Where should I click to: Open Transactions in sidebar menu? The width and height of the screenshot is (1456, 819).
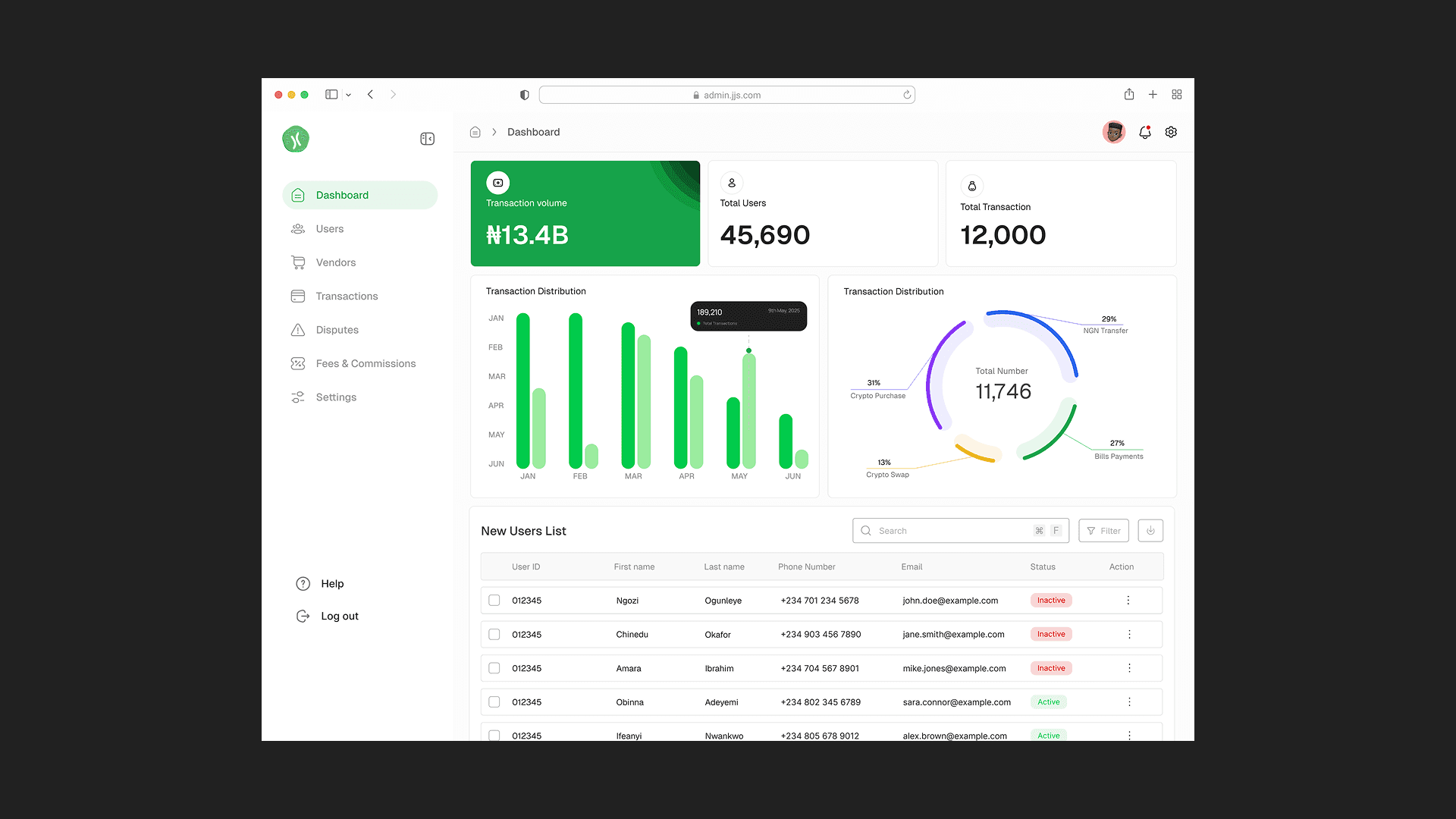[x=347, y=297]
